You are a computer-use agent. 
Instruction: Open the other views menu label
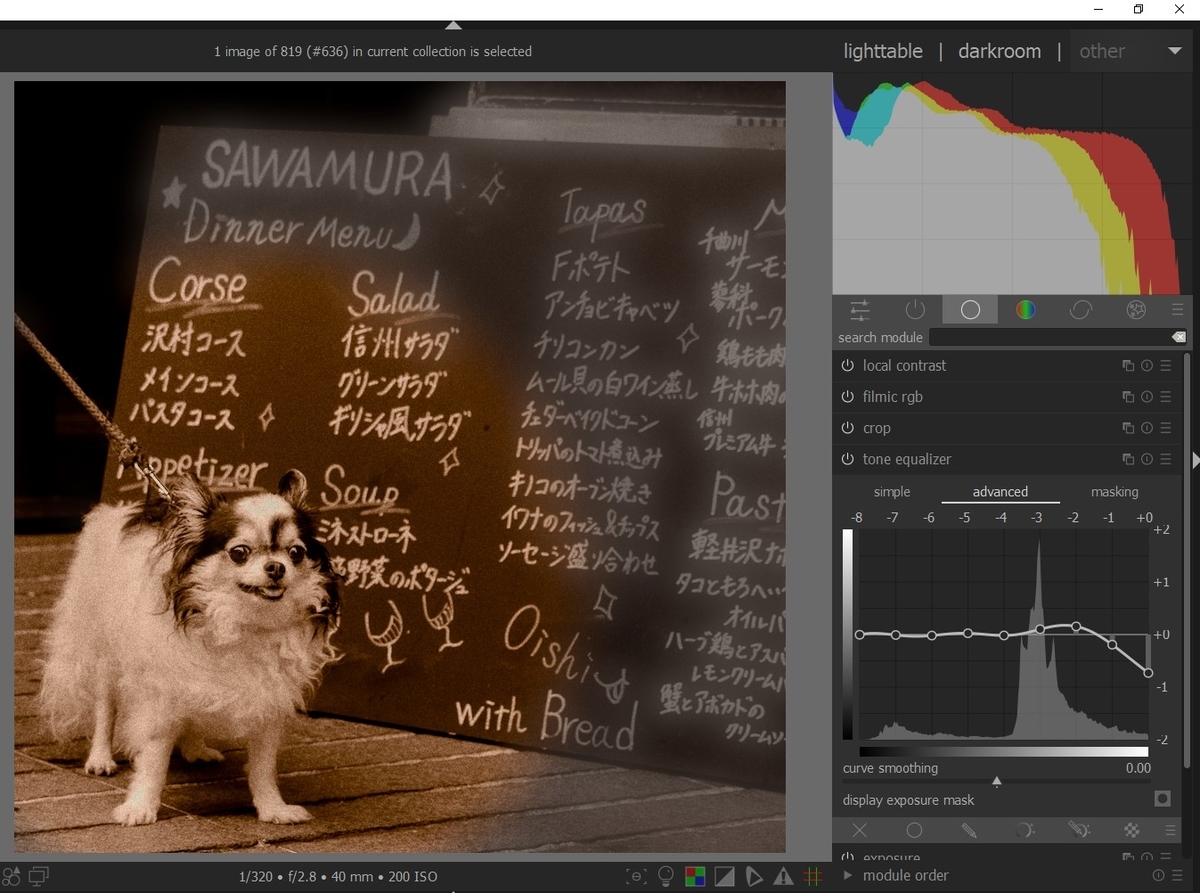(x=1102, y=51)
